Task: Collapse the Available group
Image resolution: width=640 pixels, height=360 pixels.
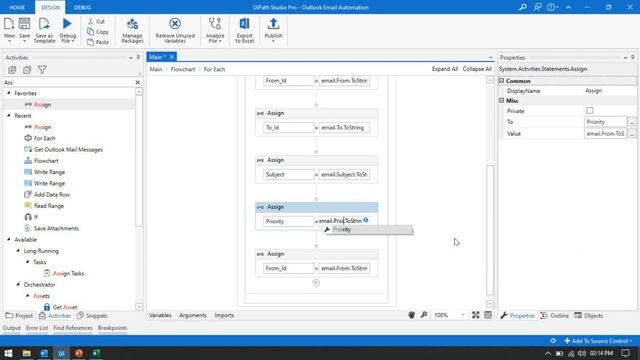Action: point(9,240)
